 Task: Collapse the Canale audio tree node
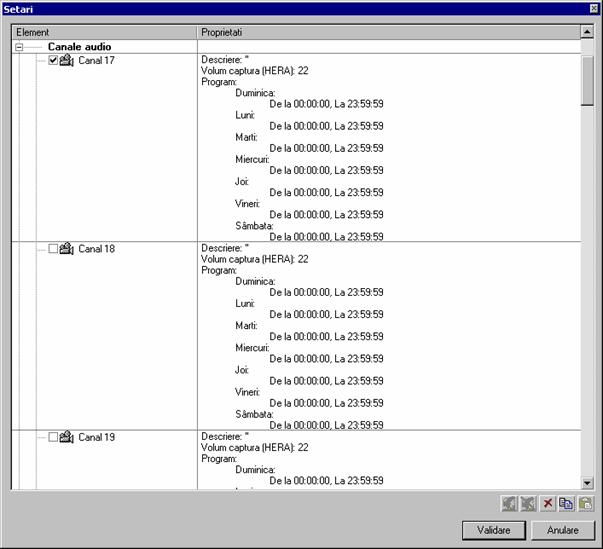[20, 47]
